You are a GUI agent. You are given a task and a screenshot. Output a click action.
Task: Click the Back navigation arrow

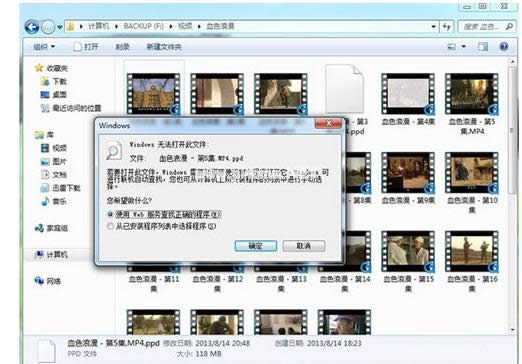pos(32,27)
